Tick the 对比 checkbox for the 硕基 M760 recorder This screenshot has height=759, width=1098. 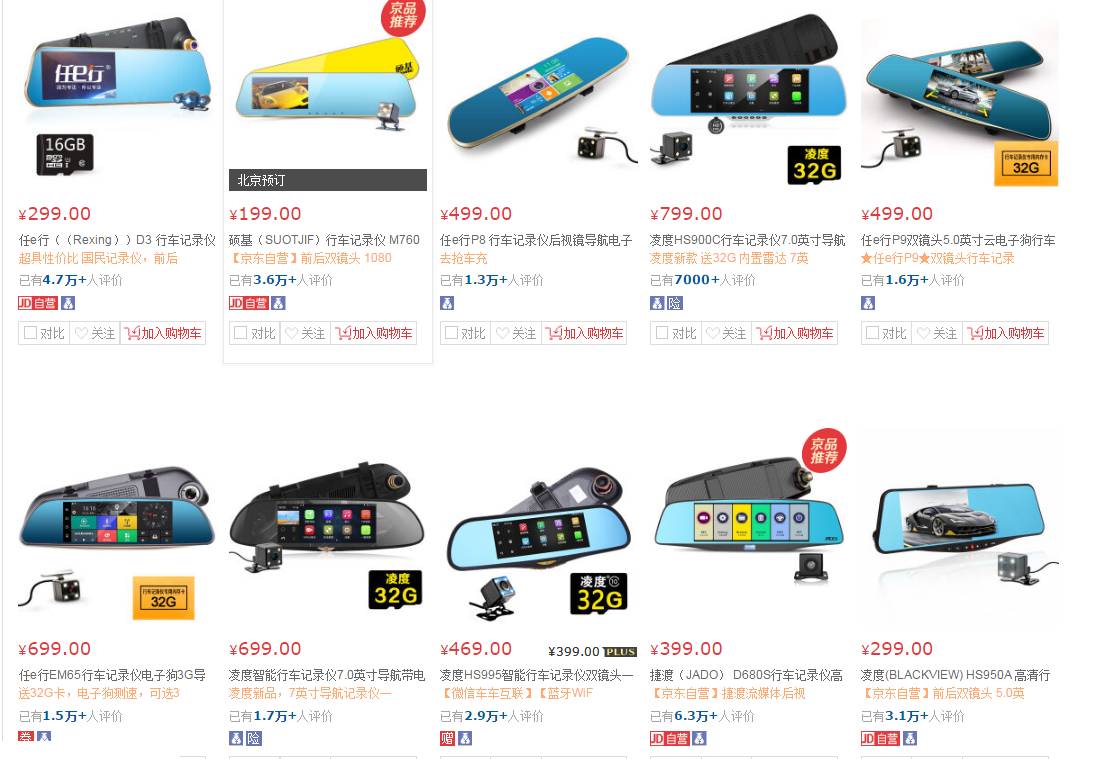tap(240, 333)
